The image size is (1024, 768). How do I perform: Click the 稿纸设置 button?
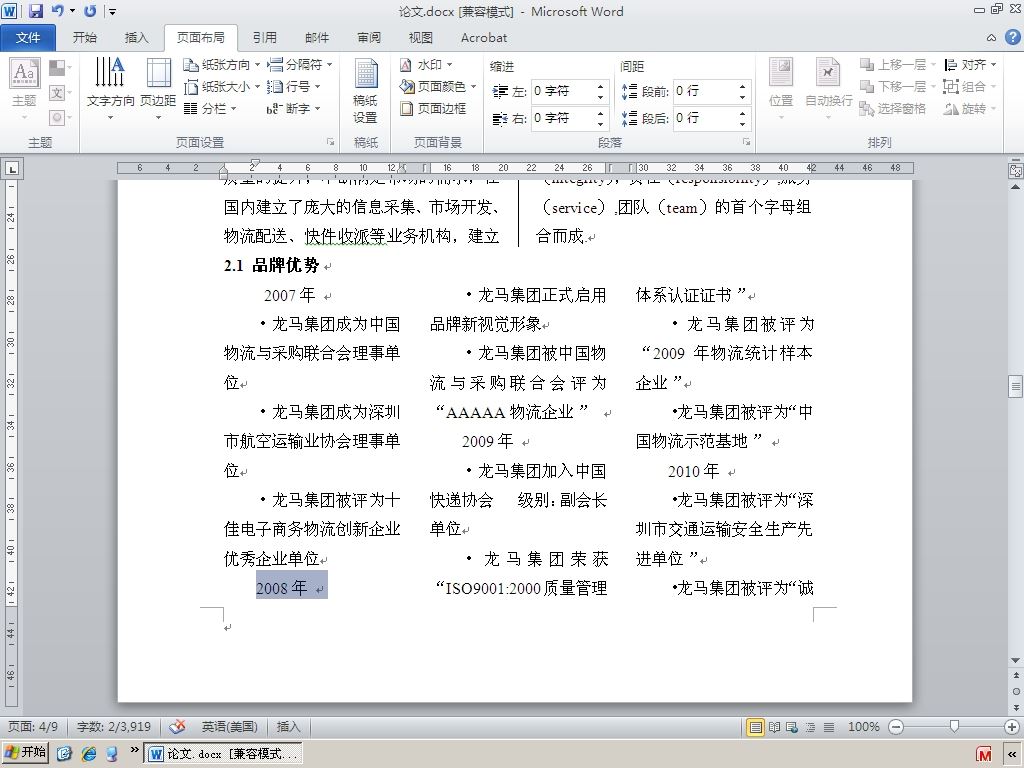click(366, 91)
